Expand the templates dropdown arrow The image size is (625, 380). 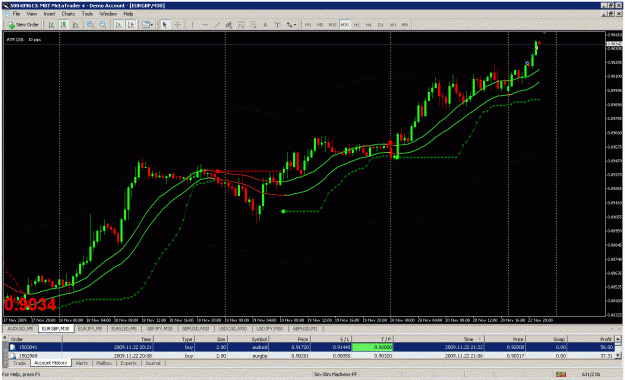pos(152,25)
